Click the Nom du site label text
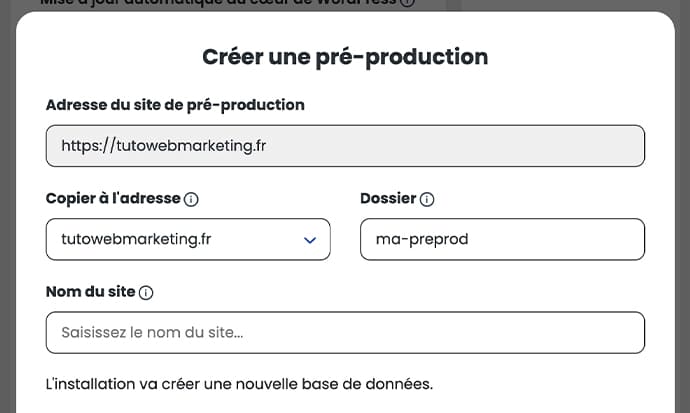Viewport: 690px width, 413px height. click(x=90, y=293)
